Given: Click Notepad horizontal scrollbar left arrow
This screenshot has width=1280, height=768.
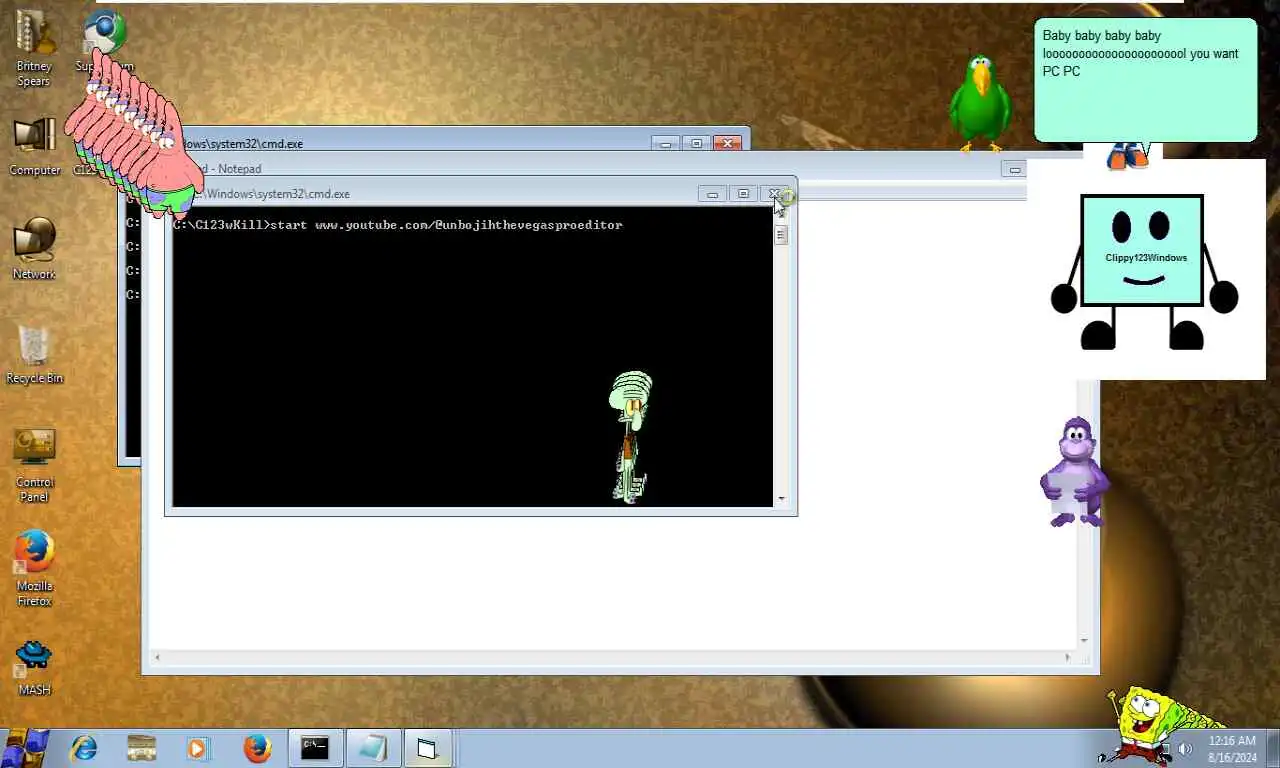Looking at the screenshot, I should coord(156,657).
